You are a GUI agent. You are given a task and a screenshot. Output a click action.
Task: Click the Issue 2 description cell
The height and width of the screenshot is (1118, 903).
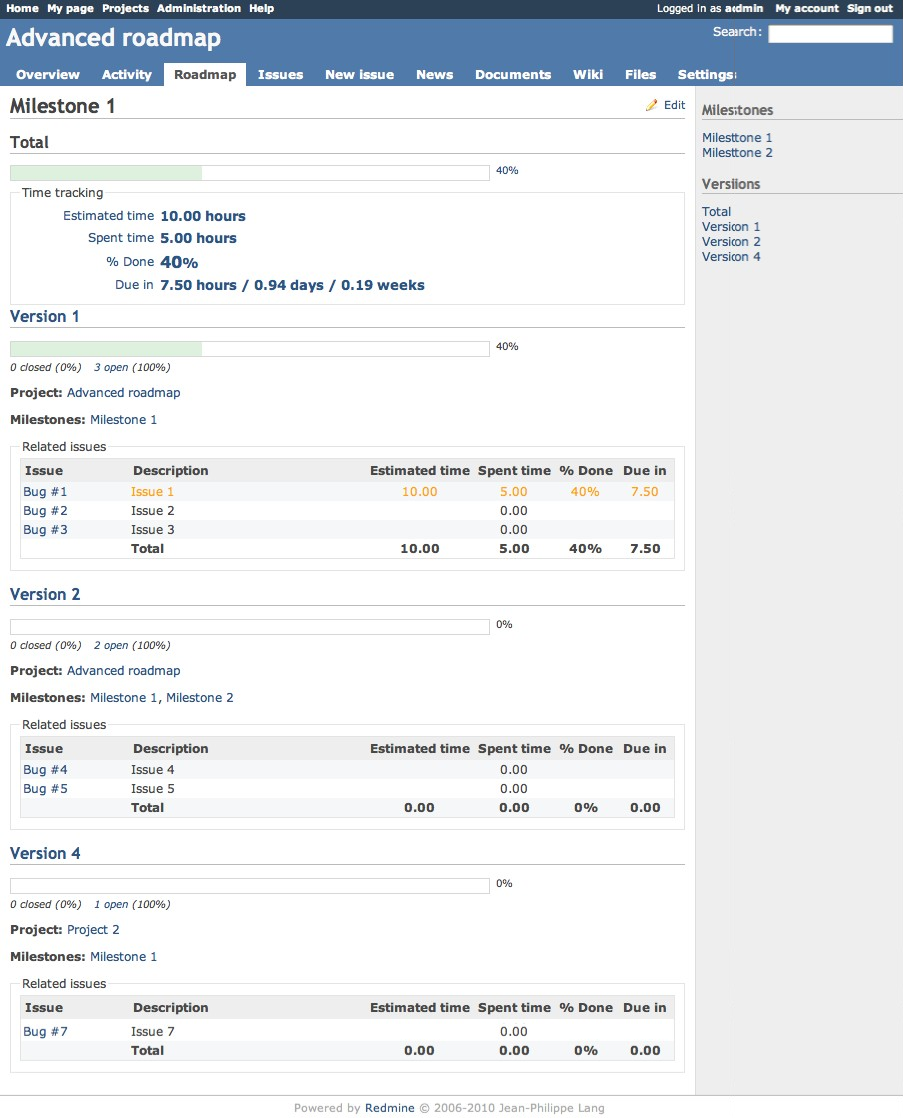[x=153, y=511]
